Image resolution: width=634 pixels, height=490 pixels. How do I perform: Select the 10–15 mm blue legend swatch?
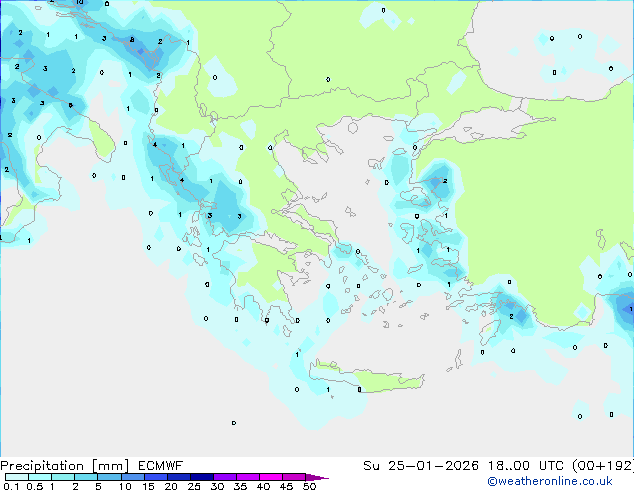133,477
